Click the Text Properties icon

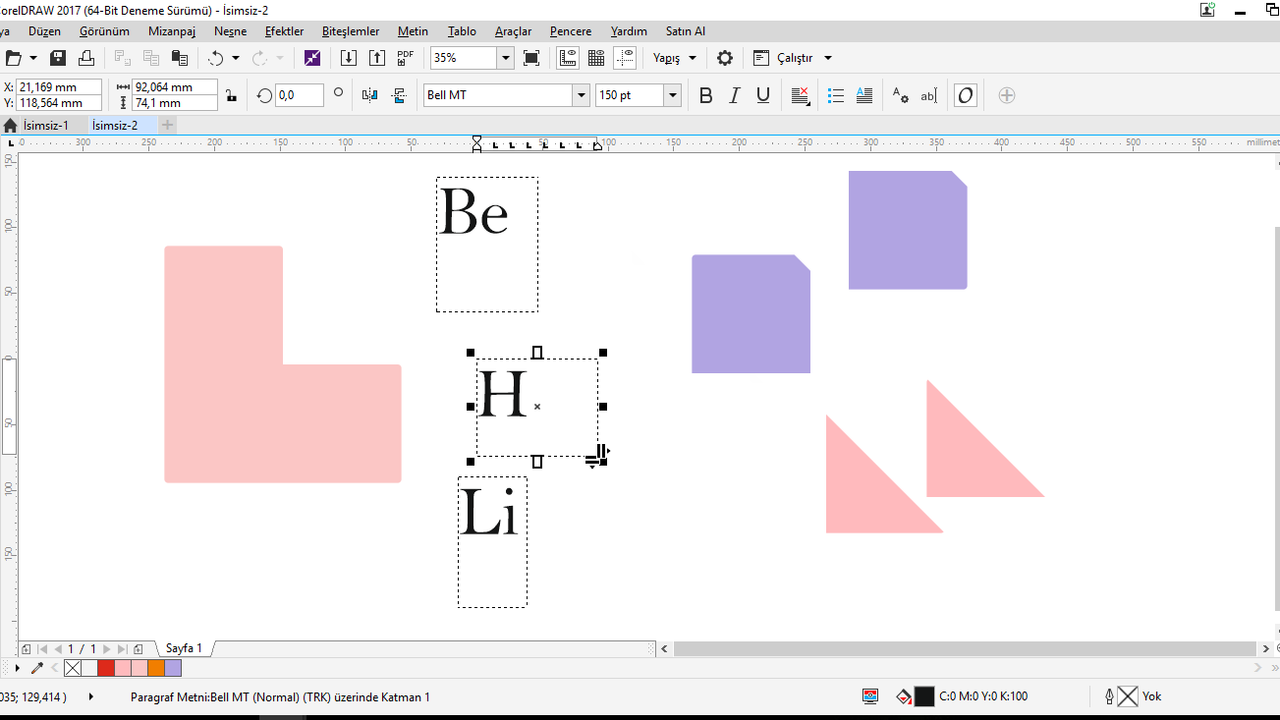pos(900,96)
